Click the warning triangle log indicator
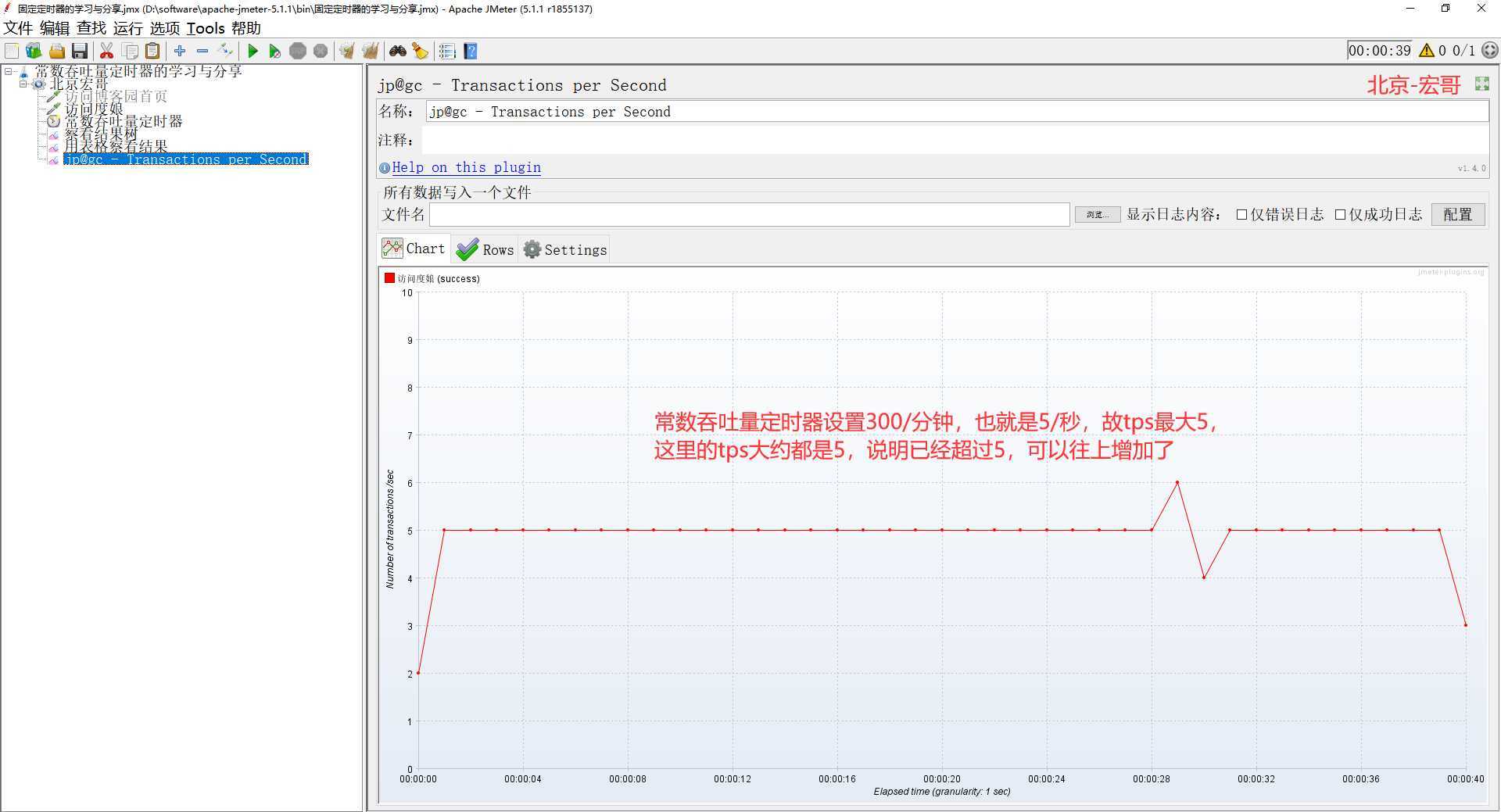 point(1427,51)
